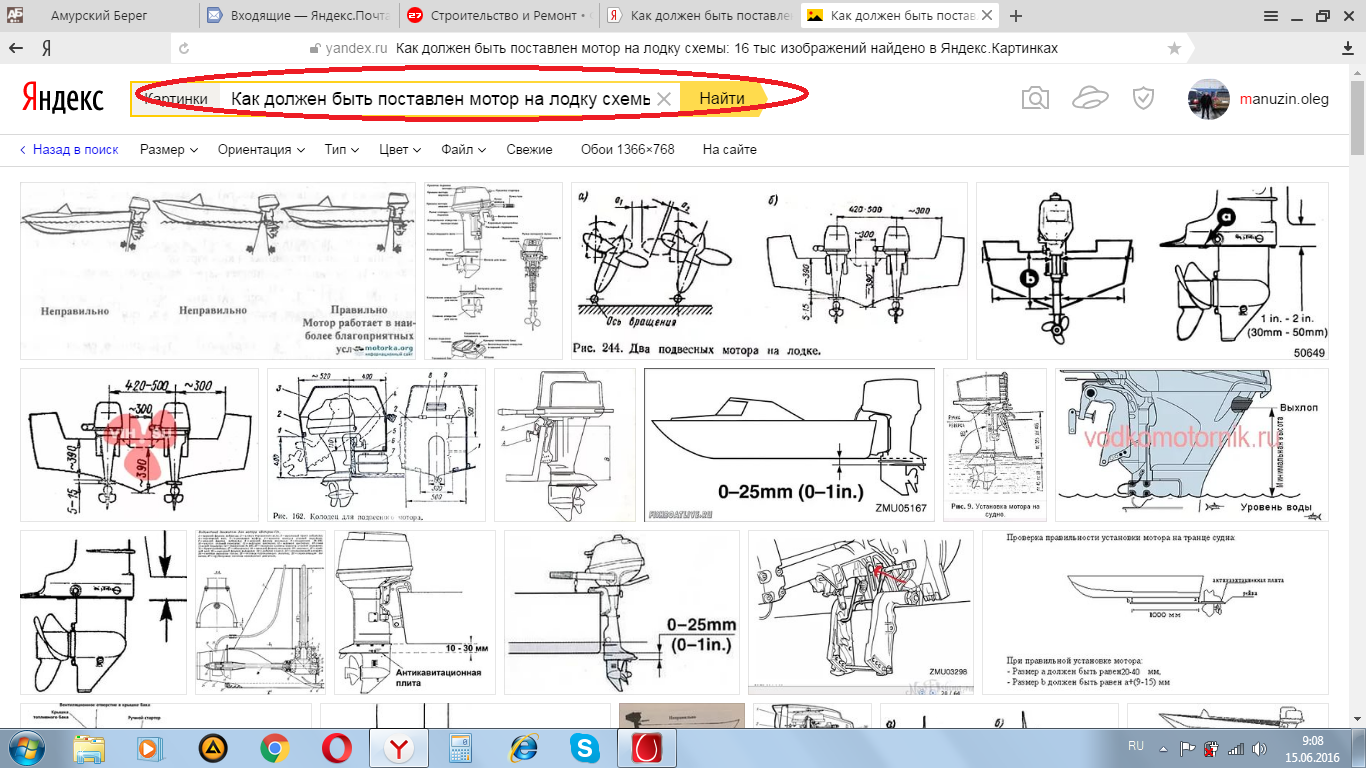Launch Skype from the taskbar
This screenshot has width=1366, height=768.
(584, 747)
